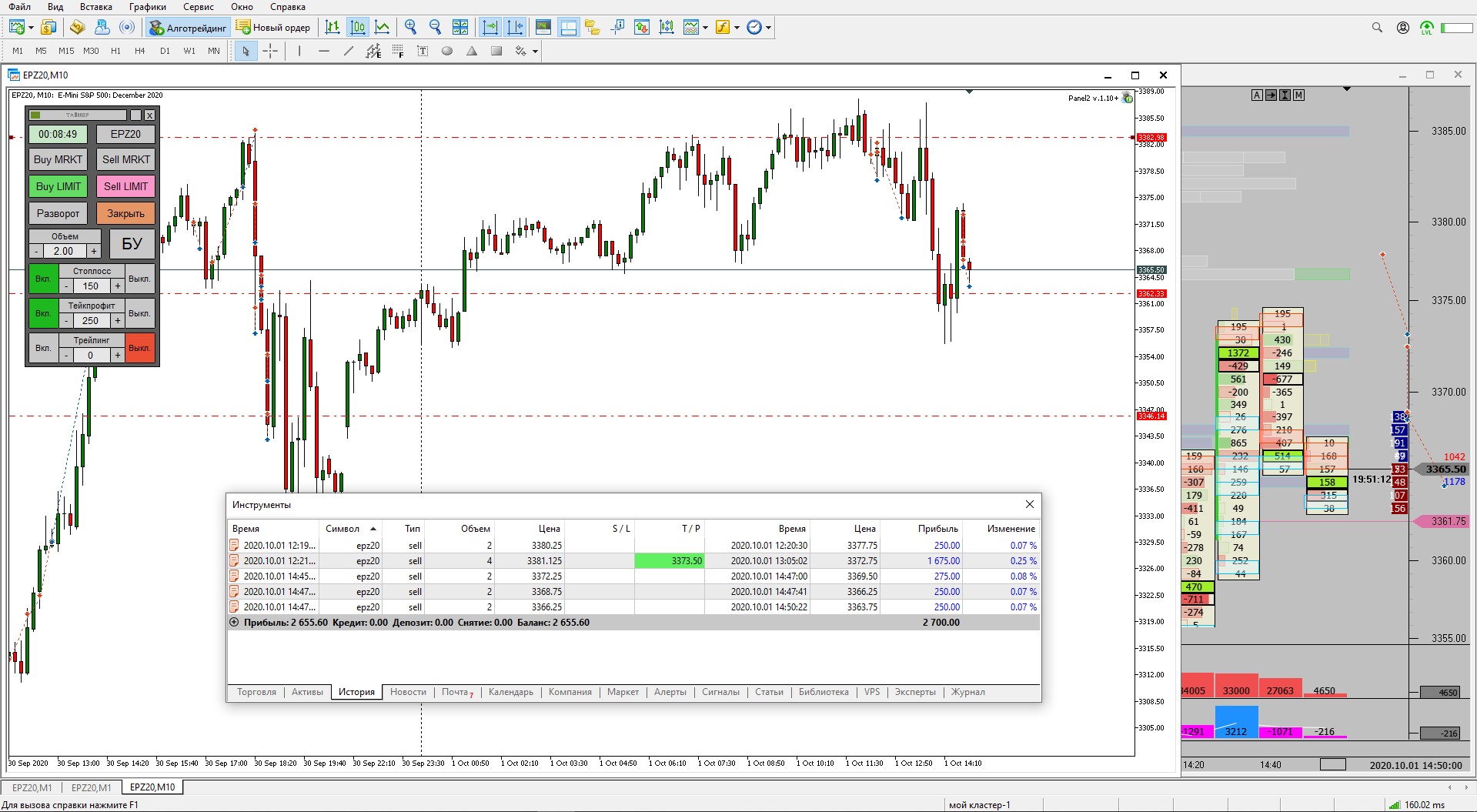Click the pink Sell LIMIT button

(x=126, y=186)
